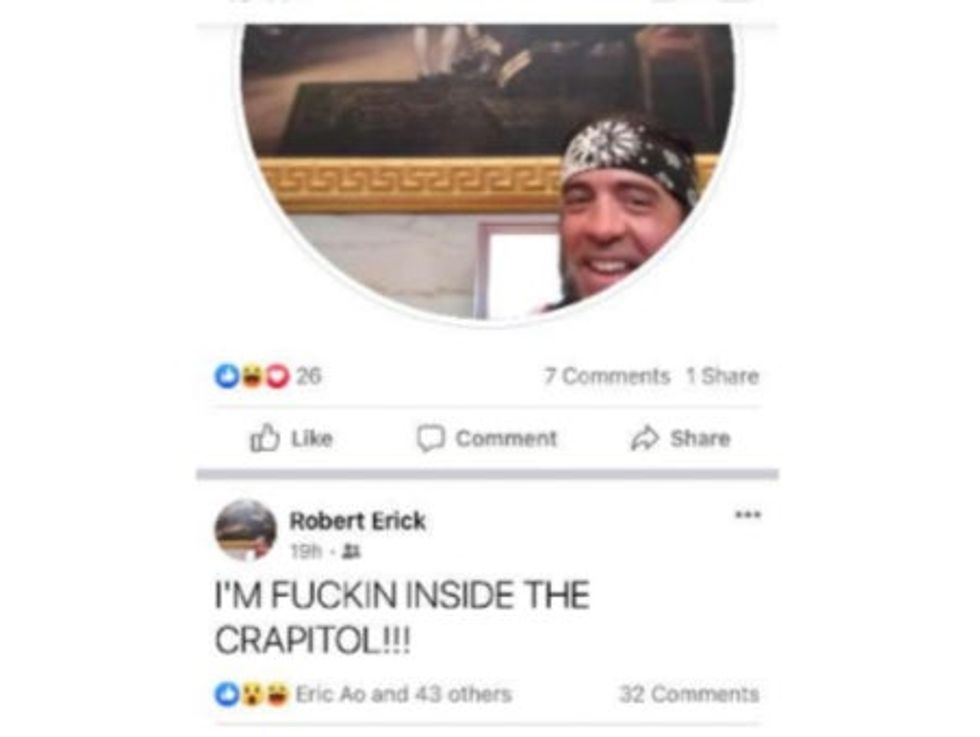Click the blue like reaction on second post
The image size is (980, 737).
pyautogui.click(x=227, y=694)
